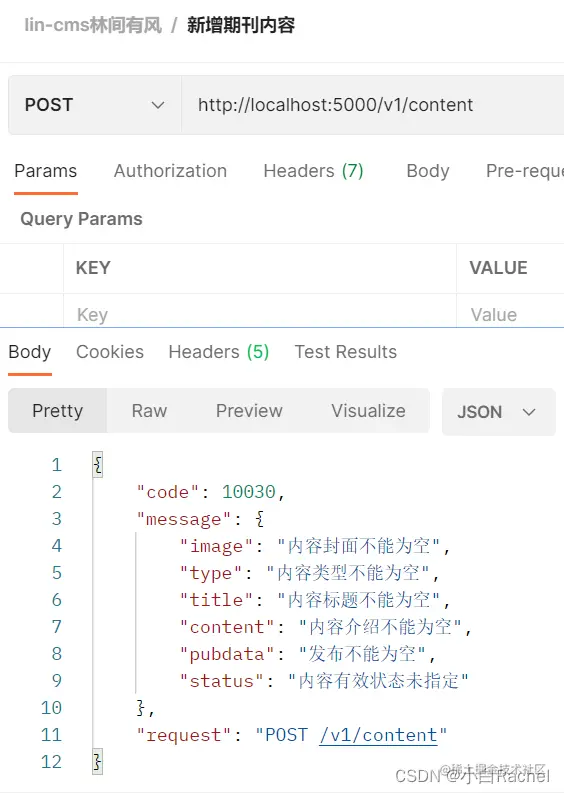
Task: Select the response Body tab
Action: coord(30,352)
